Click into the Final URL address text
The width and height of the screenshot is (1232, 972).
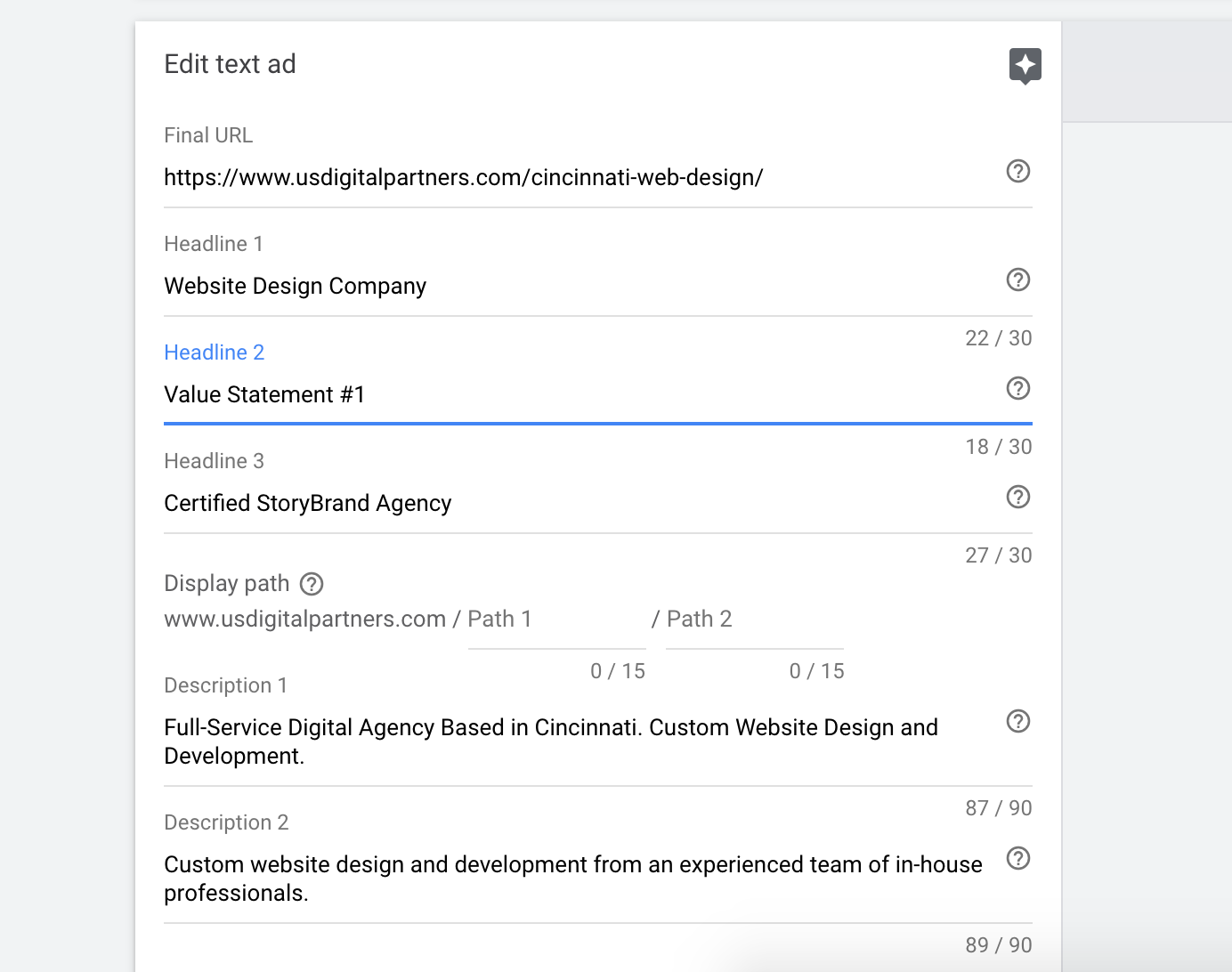tap(463, 178)
